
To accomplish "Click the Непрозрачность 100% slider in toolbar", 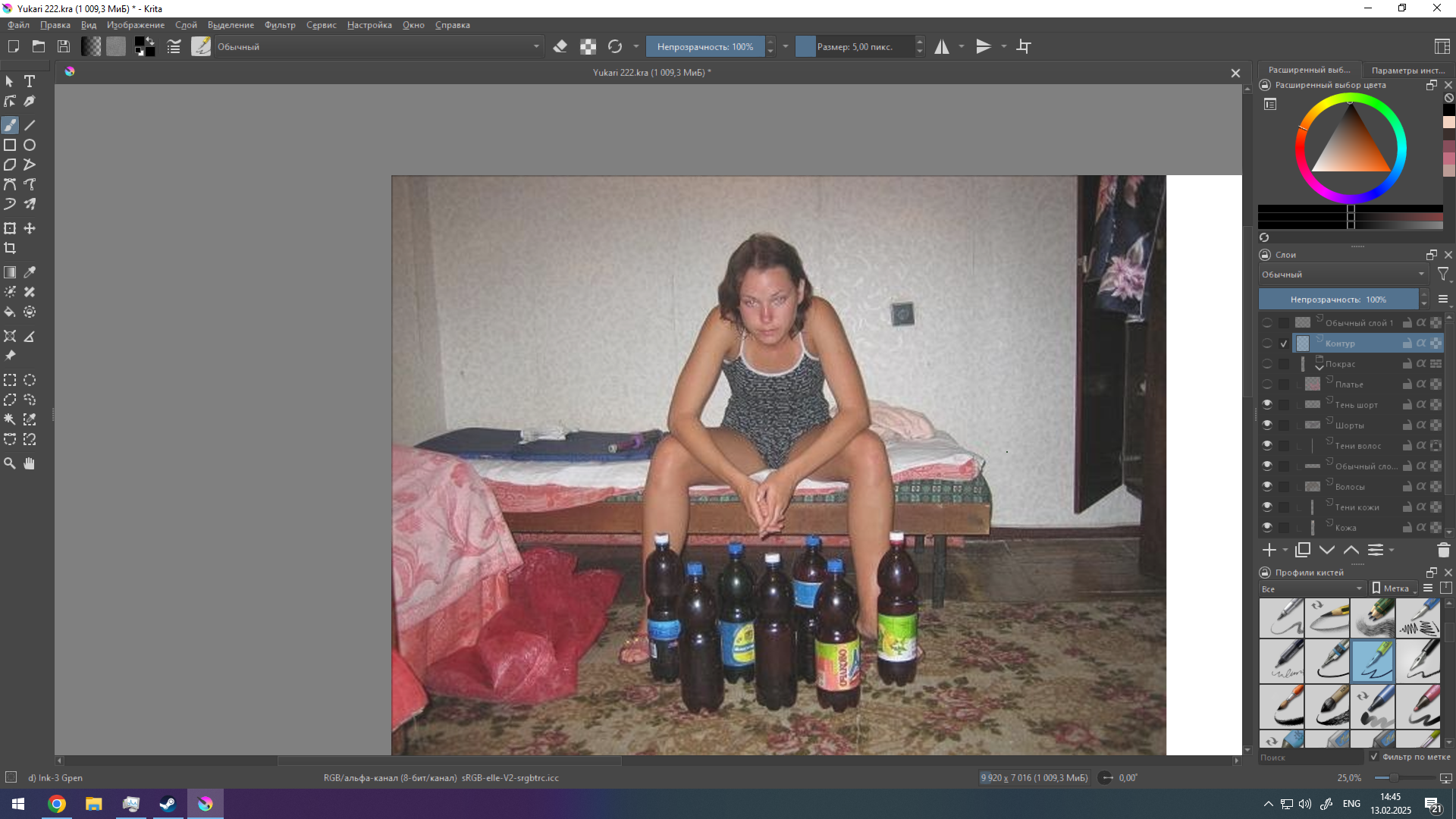I will click(x=704, y=46).
